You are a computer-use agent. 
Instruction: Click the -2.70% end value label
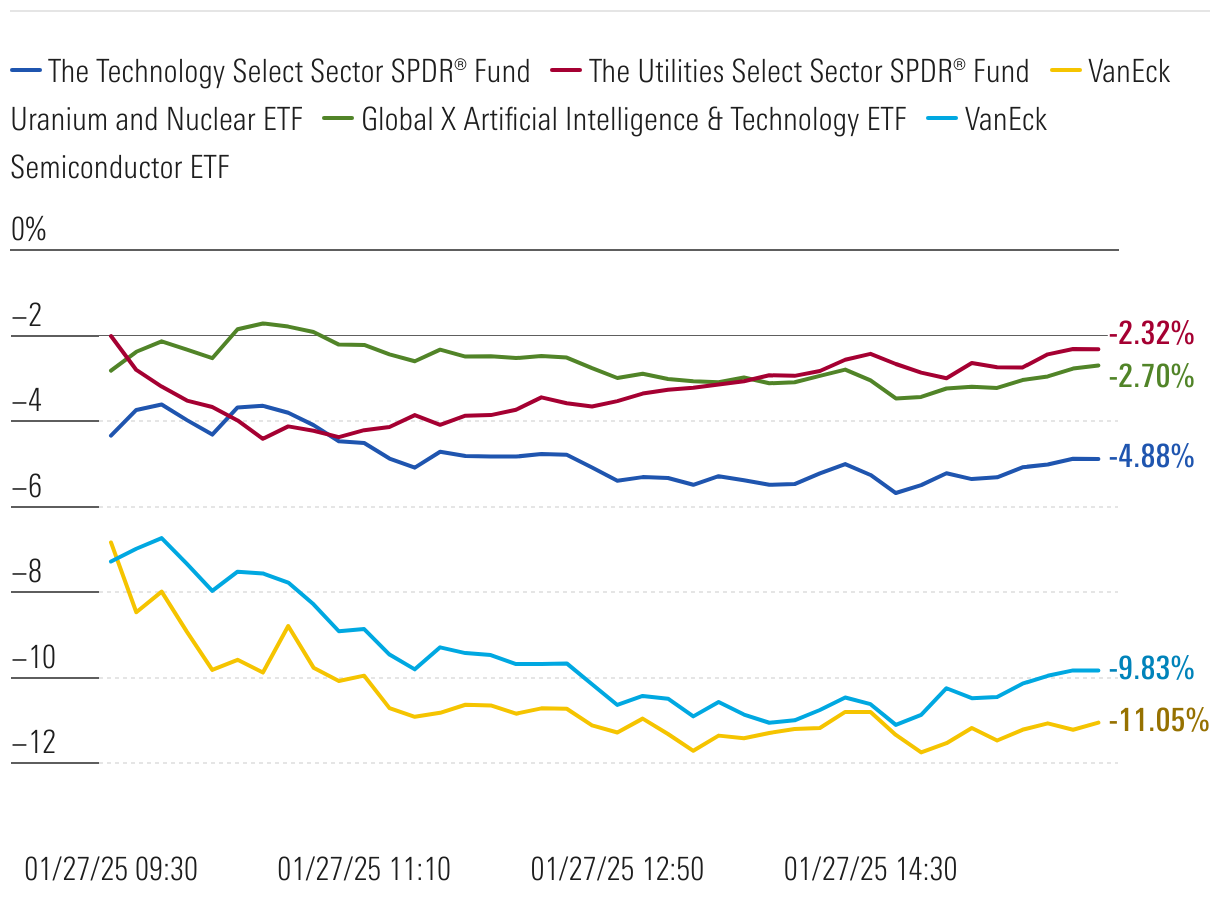pos(1151,377)
